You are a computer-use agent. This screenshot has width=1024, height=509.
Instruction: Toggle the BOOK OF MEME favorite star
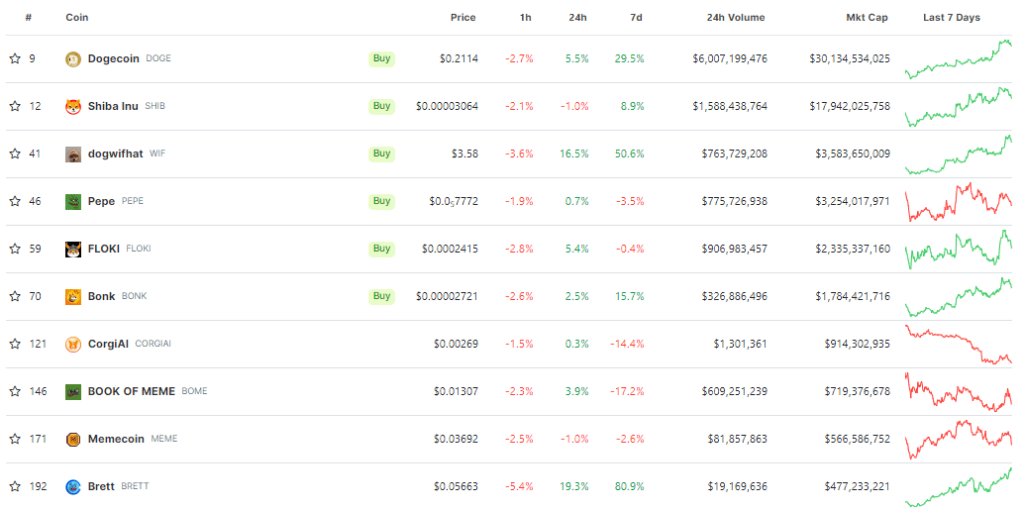[x=14, y=391]
